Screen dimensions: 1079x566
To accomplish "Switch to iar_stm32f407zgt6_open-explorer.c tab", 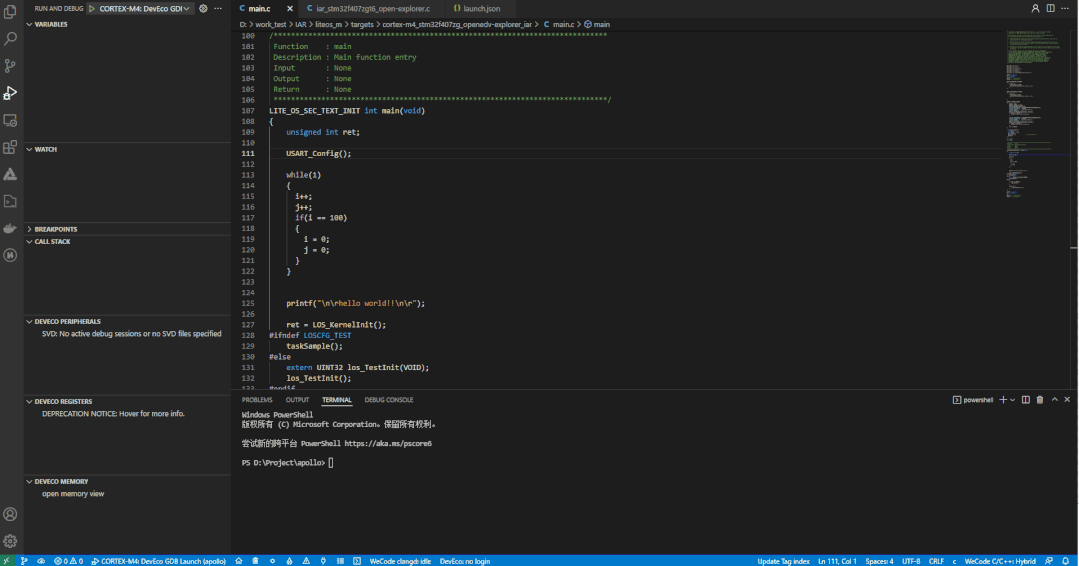I will pyautogui.click(x=373, y=8).
